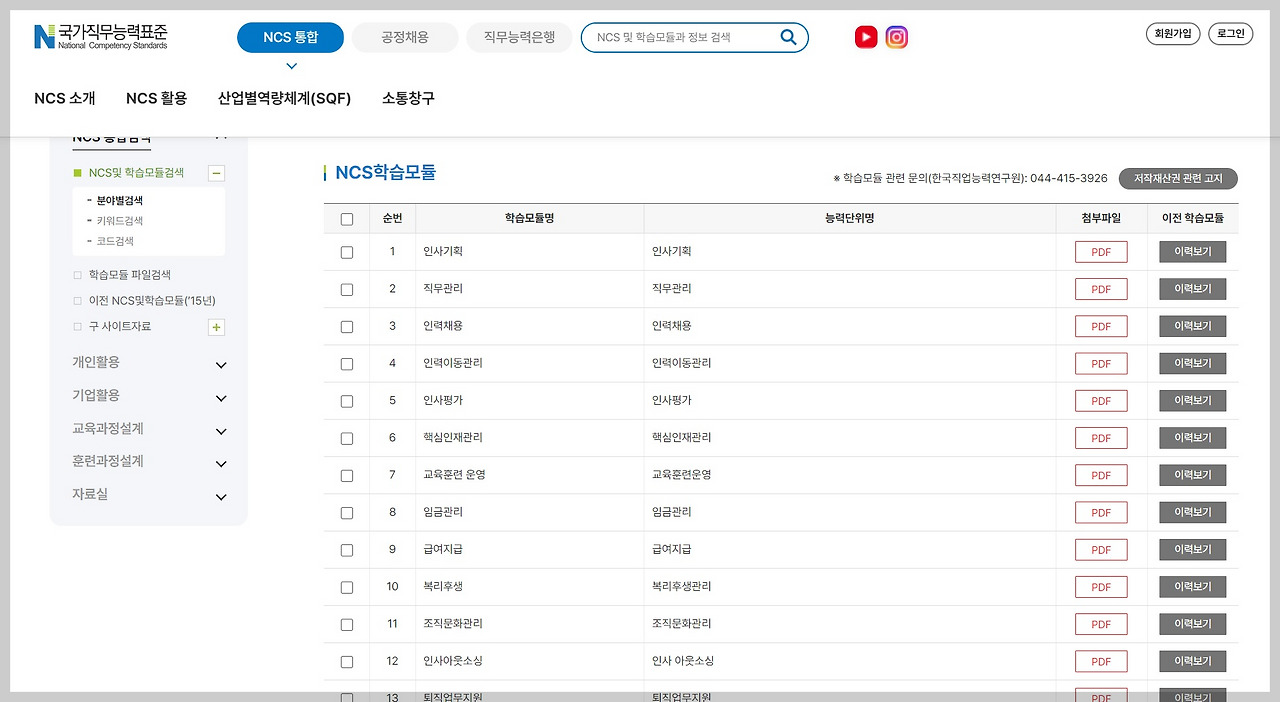Open the NCS 활용 menu

coord(156,98)
